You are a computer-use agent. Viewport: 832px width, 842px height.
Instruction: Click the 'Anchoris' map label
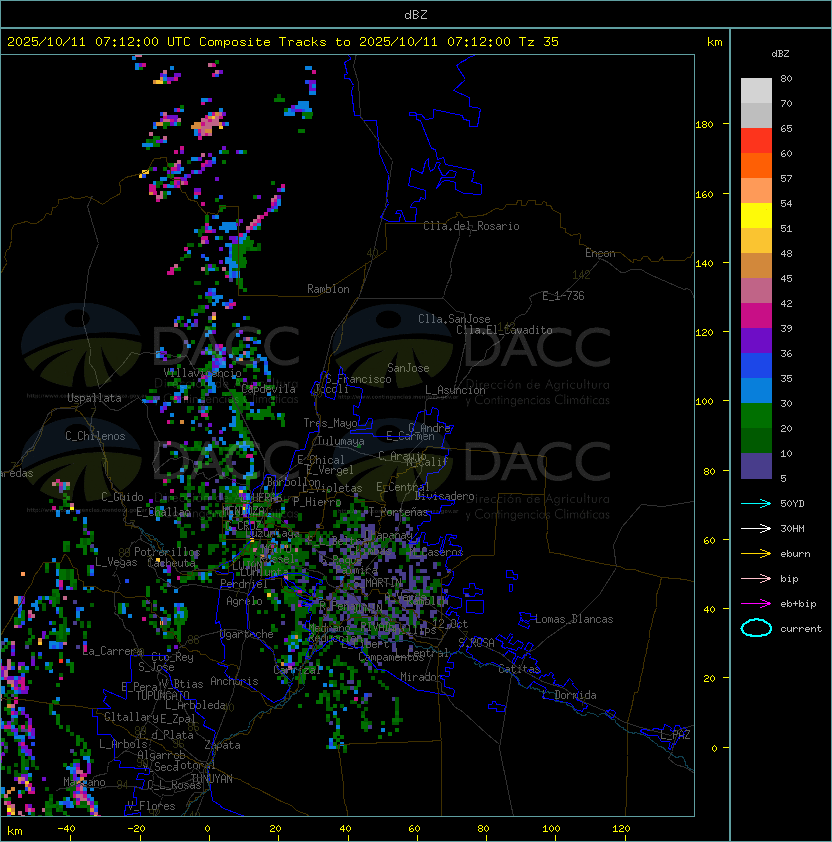pyautogui.click(x=234, y=681)
